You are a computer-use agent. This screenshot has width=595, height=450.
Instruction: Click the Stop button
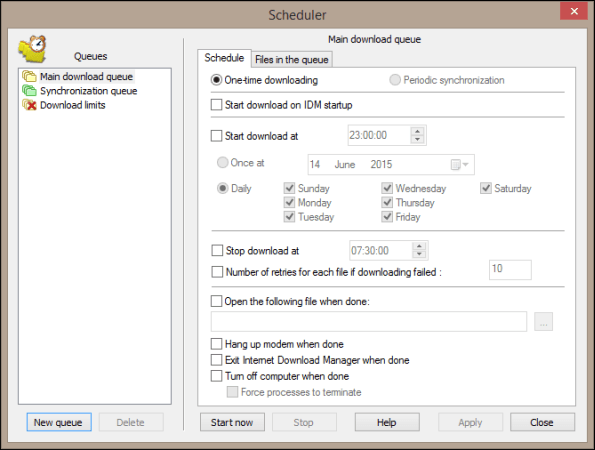click(304, 422)
